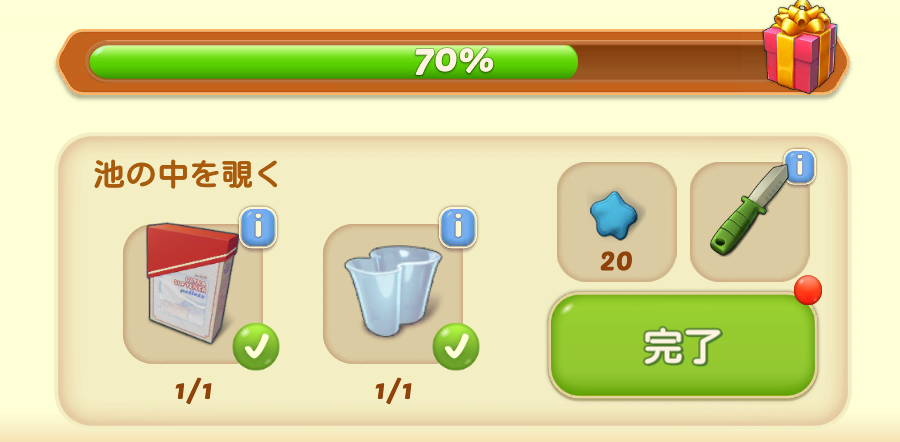
Task: Tap the red notification dot on 完了
Action: tap(808, 290)
